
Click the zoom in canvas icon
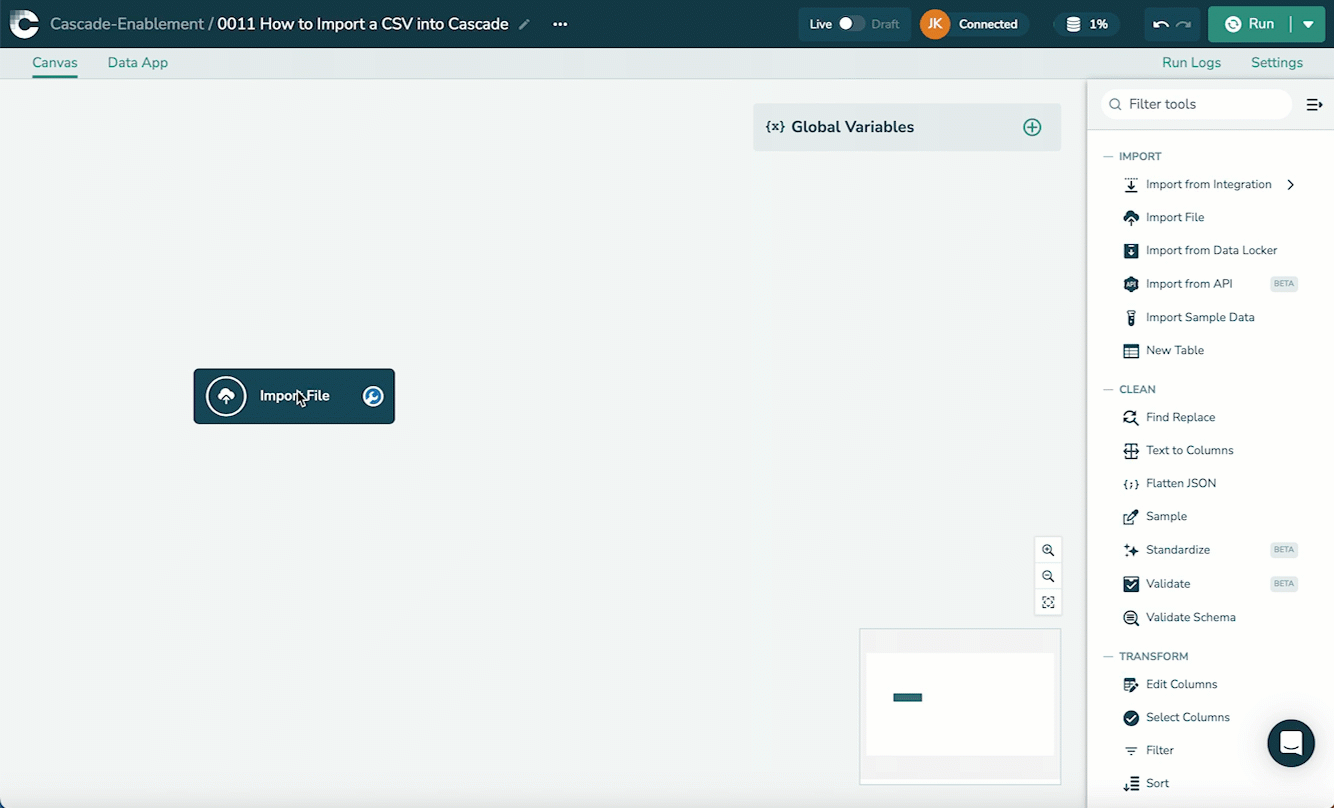(1048, 550)
